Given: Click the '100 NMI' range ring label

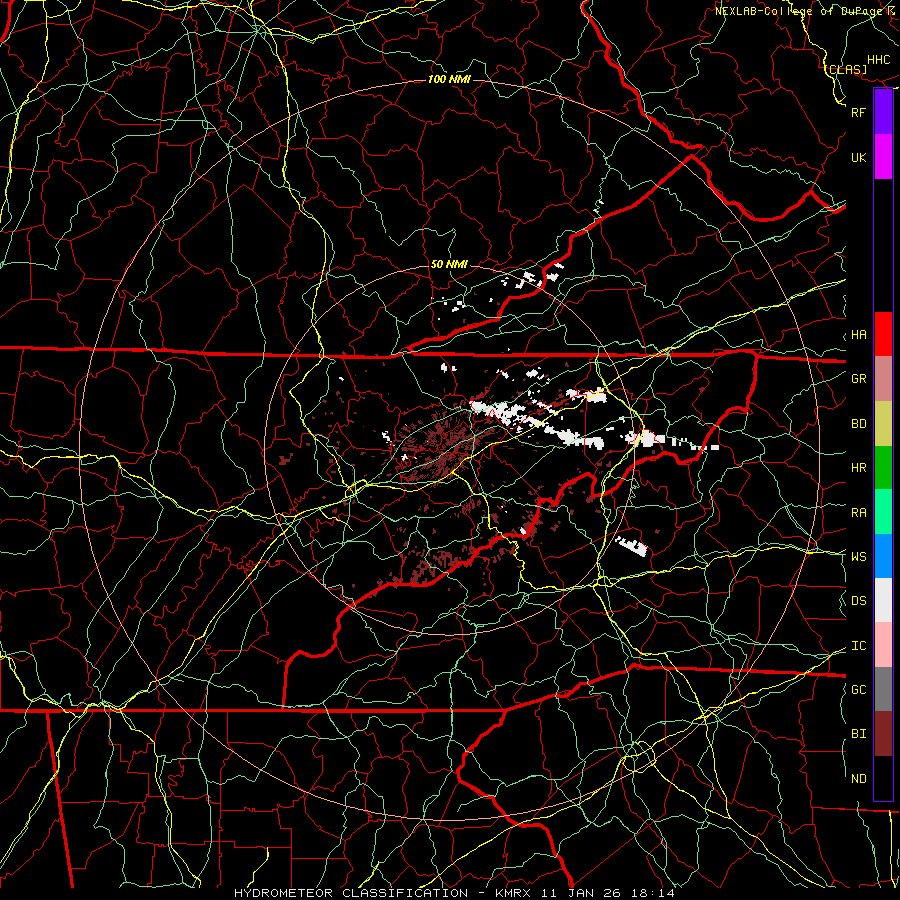Looking at the screenshot, I should click(449, 79).
